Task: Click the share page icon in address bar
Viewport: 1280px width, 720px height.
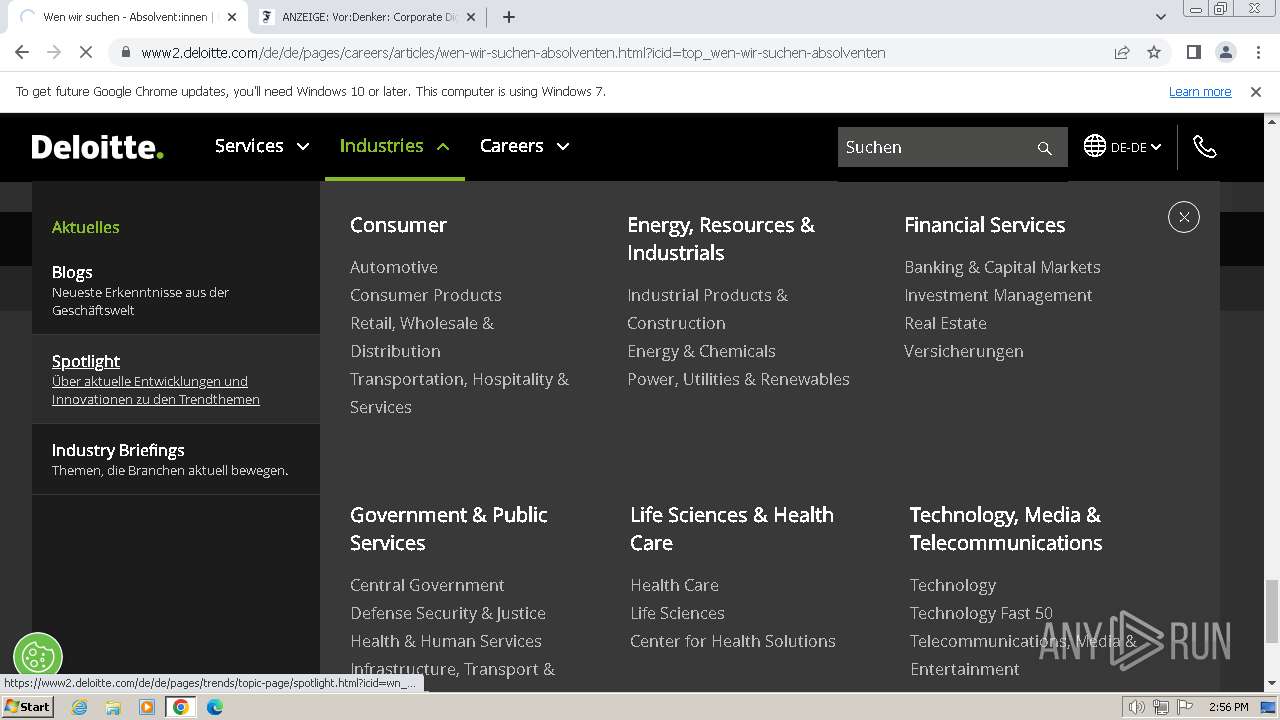Action: coord(1122,52)
